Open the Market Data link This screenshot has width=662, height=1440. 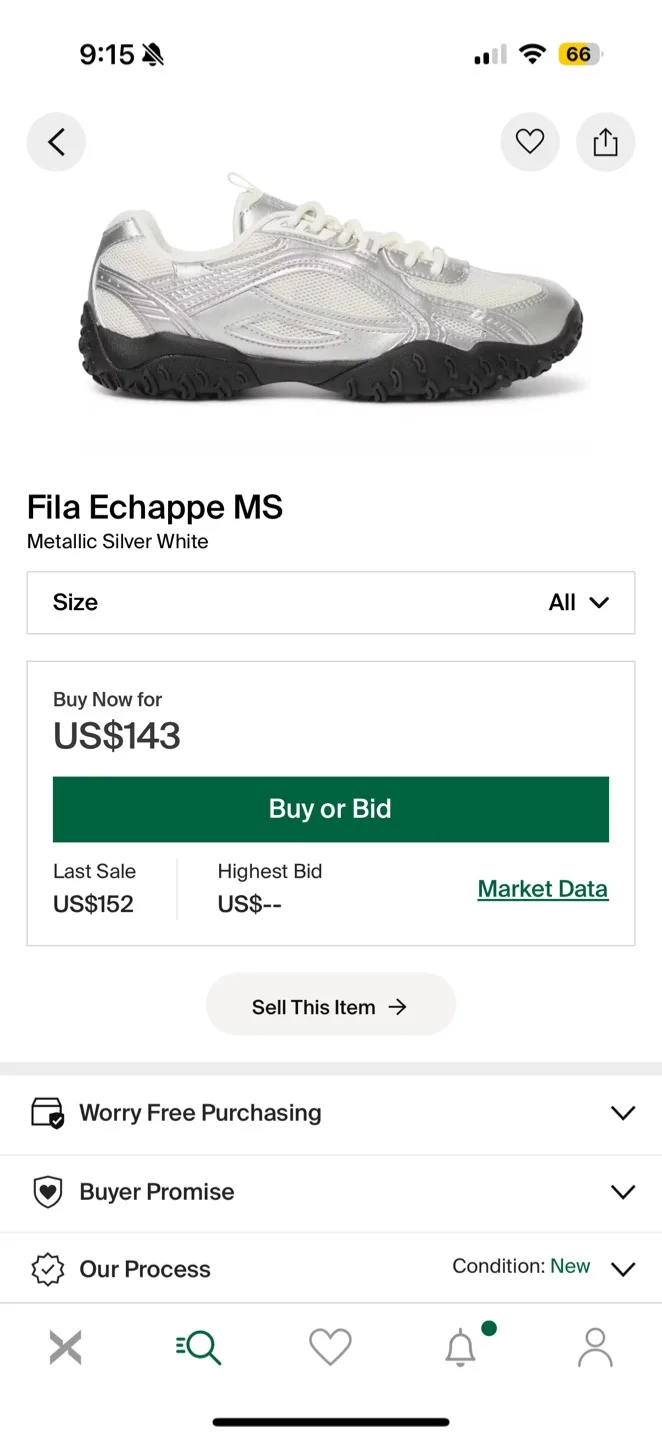click(542, 888)
